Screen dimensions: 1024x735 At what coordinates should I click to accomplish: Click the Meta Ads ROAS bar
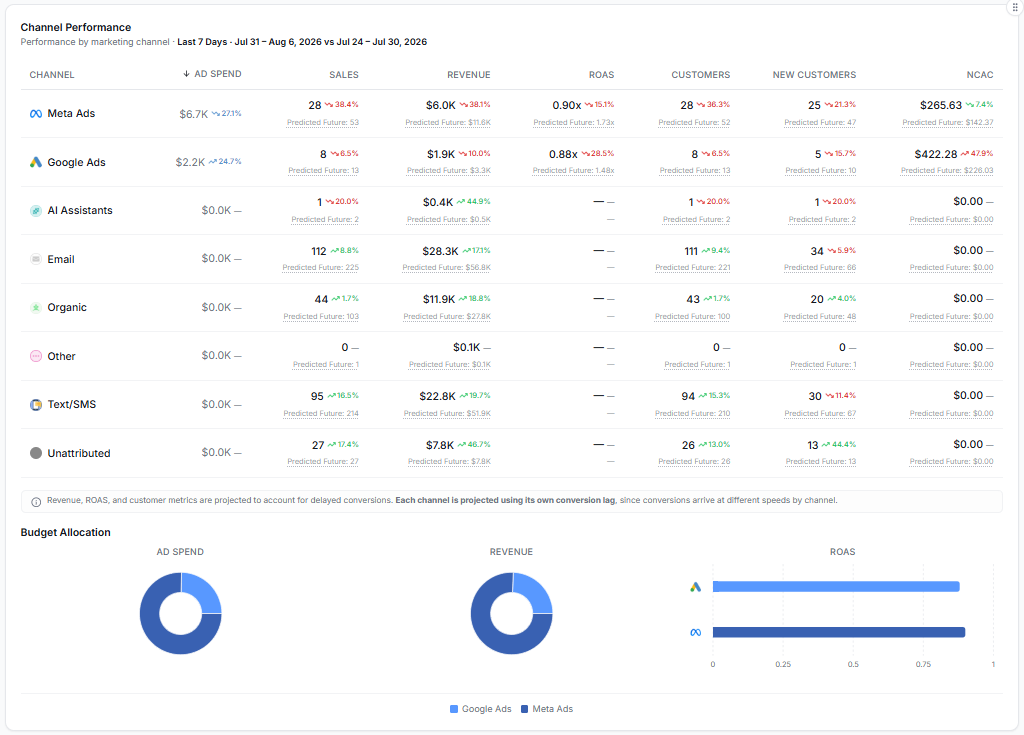839,632
